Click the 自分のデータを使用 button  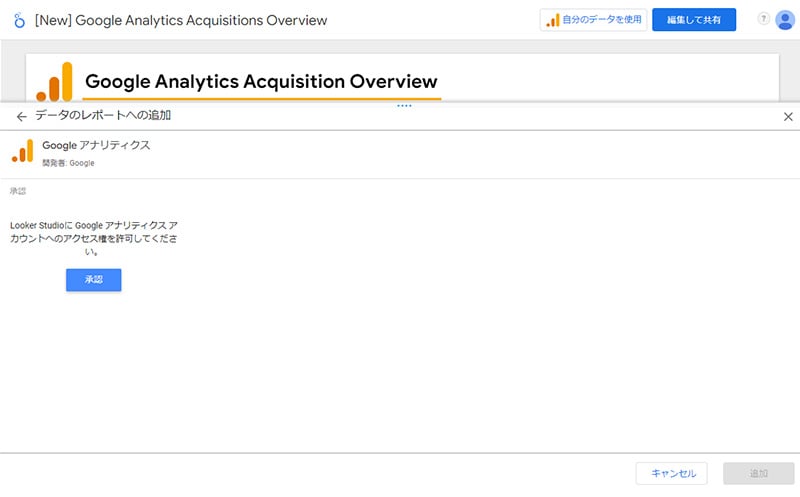pos(593,20)
